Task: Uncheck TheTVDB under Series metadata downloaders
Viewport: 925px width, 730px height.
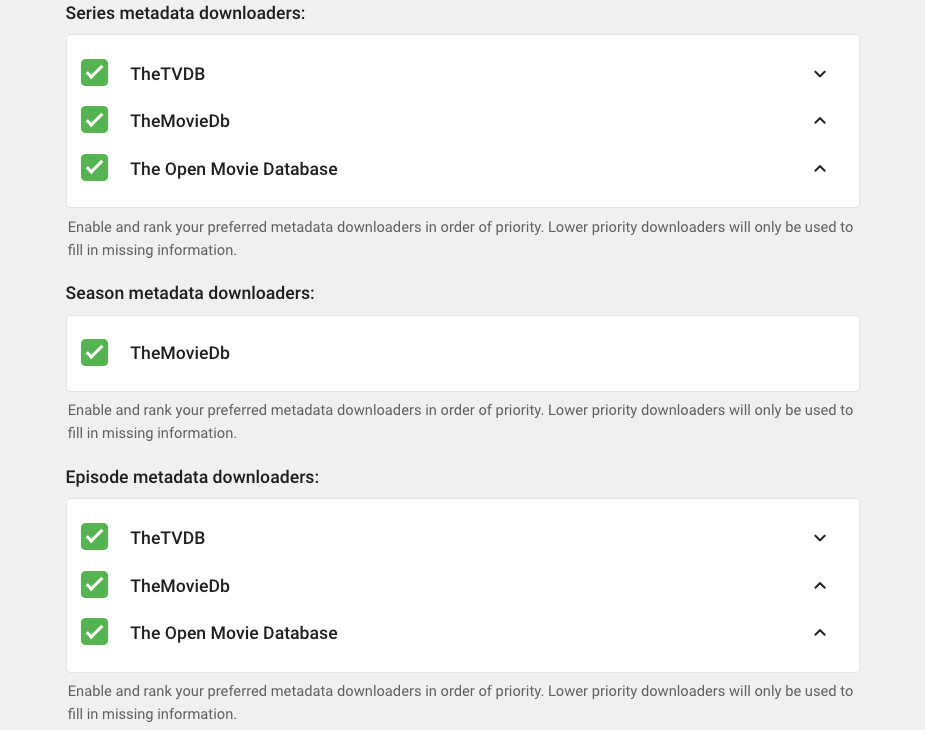Action: [94, 73]
